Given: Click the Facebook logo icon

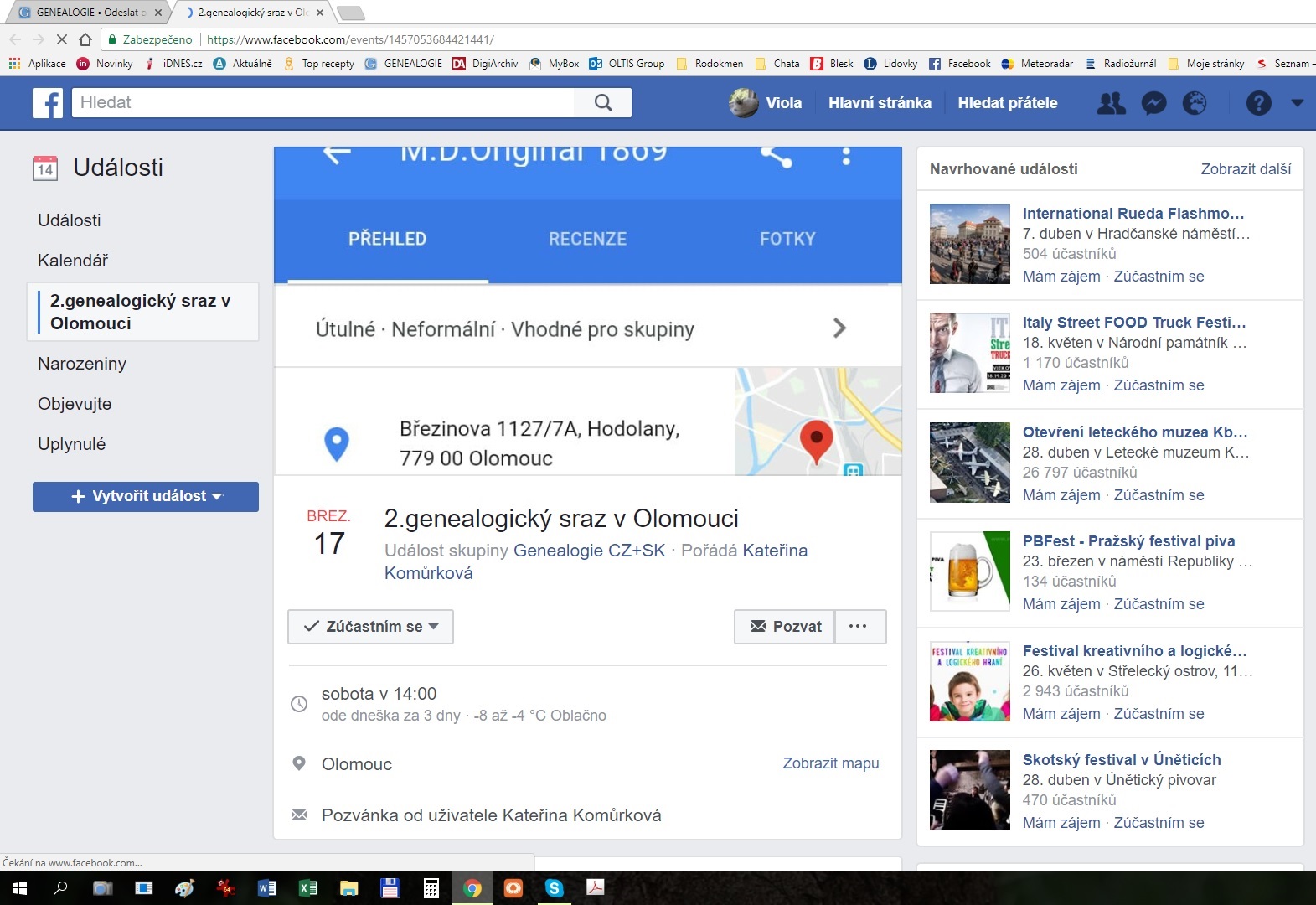Looking at the screenshot, I should 48,103.
